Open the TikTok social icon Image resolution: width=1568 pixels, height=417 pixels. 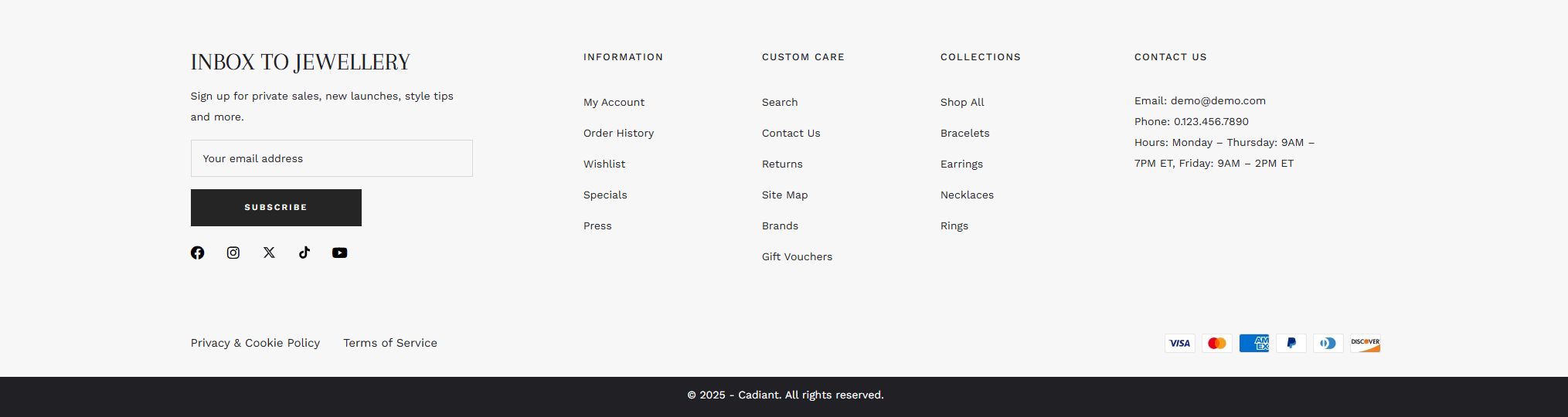[x=304, y=253]
